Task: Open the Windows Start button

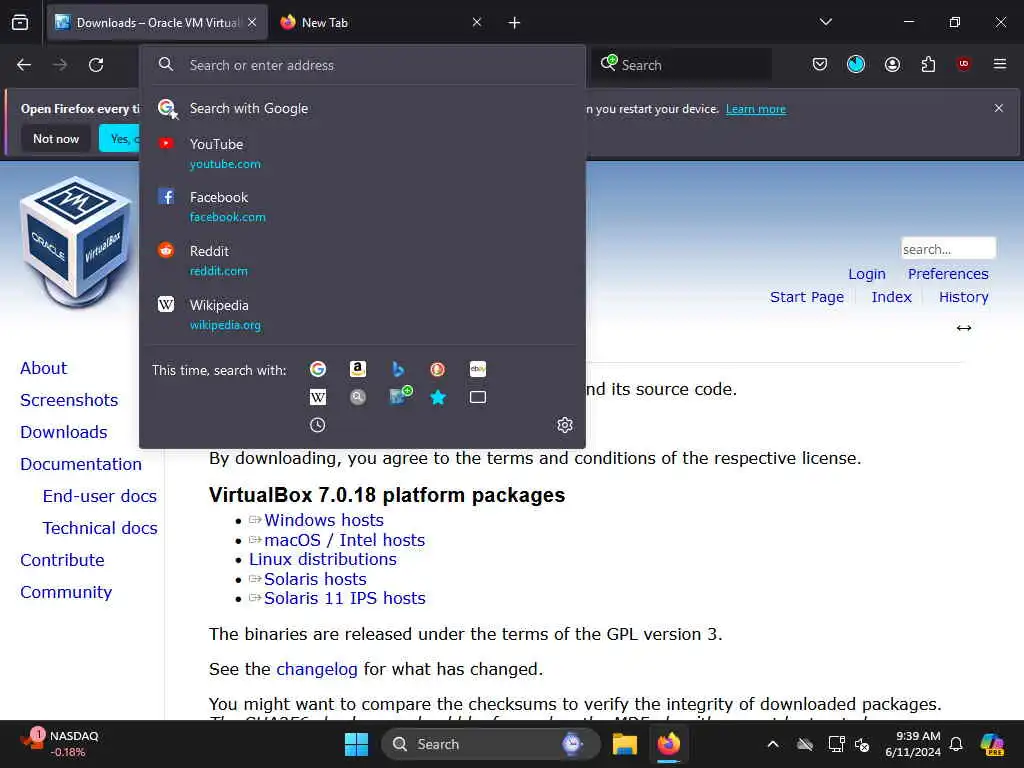Action: click(356, 744)
